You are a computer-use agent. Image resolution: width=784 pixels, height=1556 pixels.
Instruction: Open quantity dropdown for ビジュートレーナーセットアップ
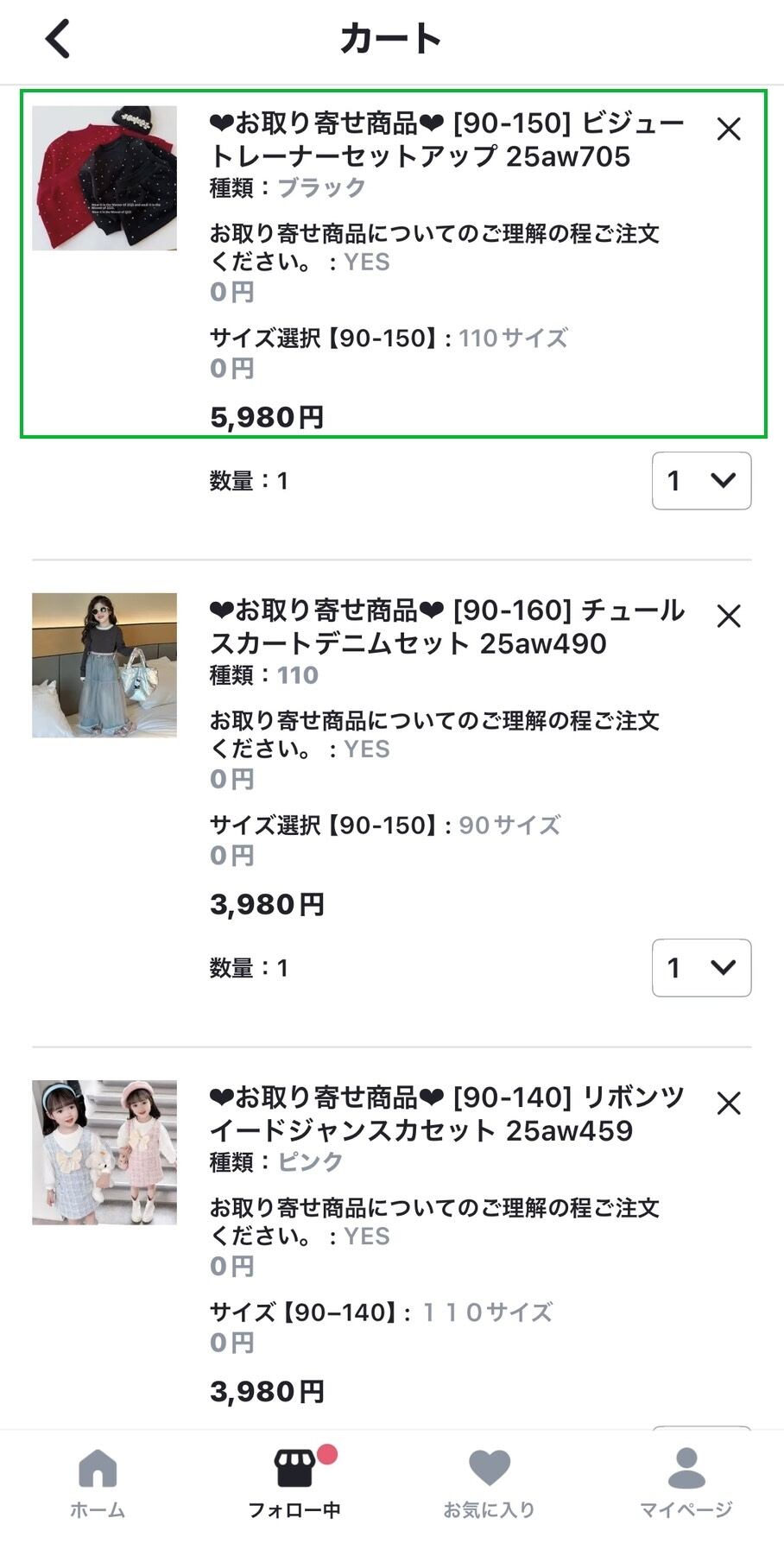(701, 481)
